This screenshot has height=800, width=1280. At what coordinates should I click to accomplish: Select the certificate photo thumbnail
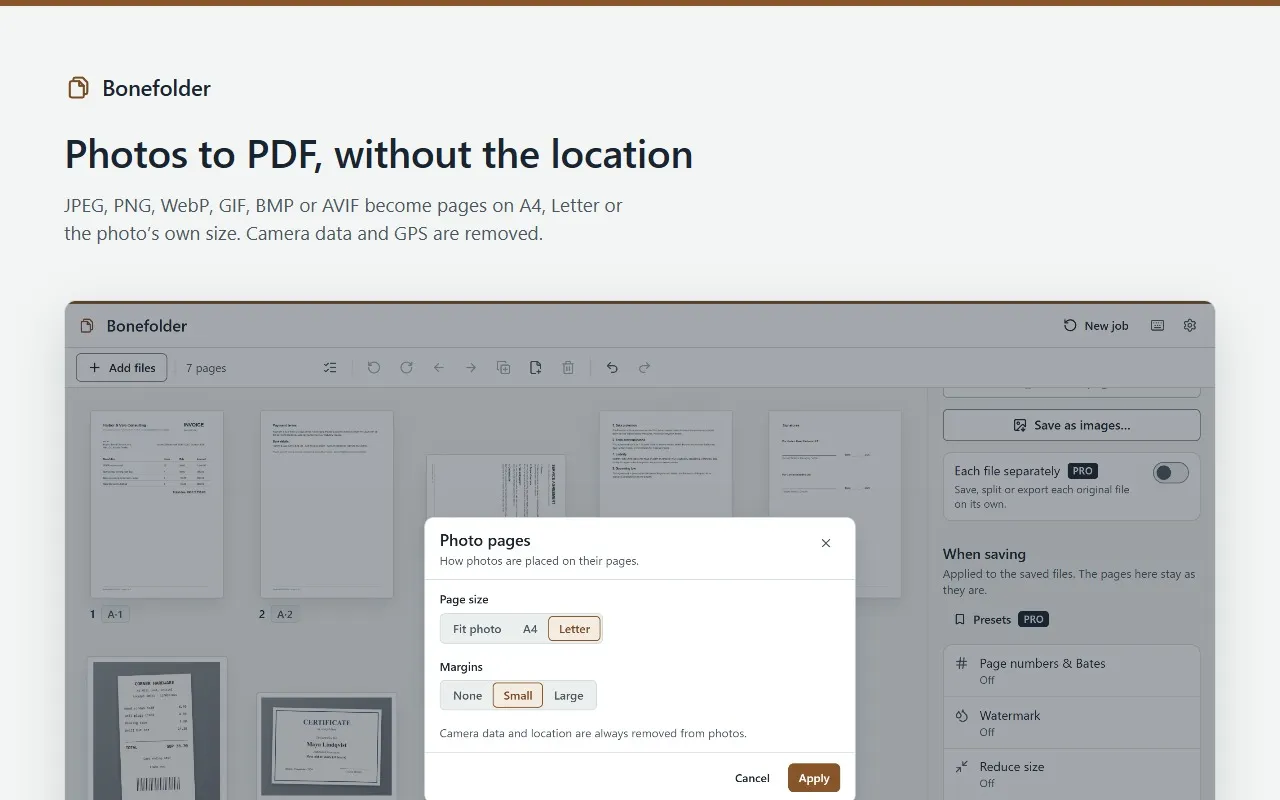[x=327, y=746]
